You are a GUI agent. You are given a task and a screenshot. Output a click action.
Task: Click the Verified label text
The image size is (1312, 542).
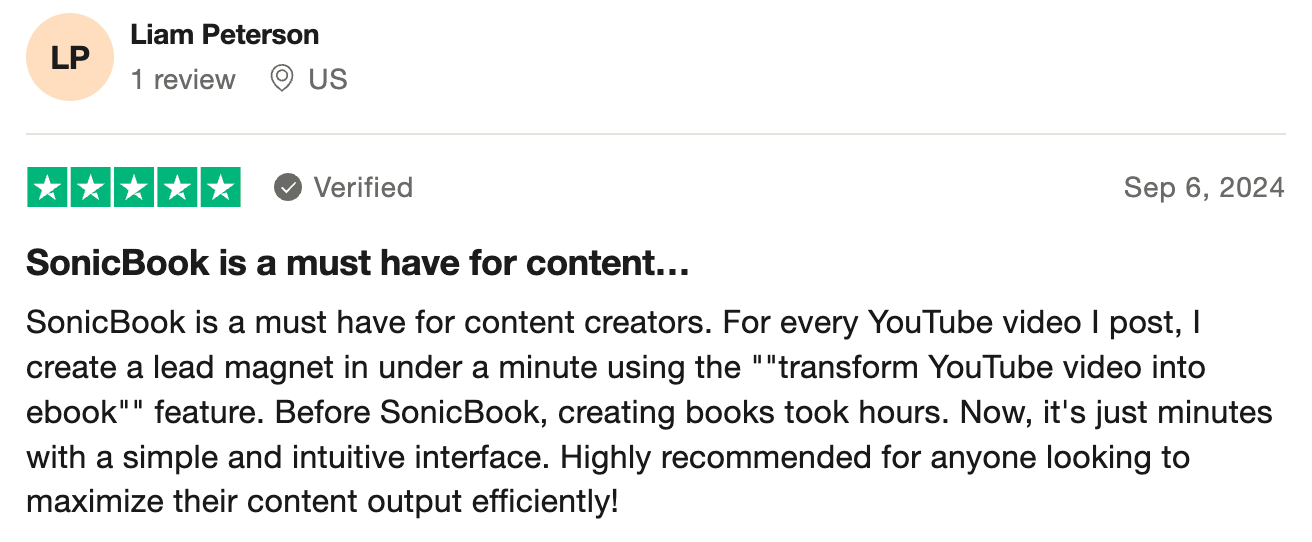point(363,188)
